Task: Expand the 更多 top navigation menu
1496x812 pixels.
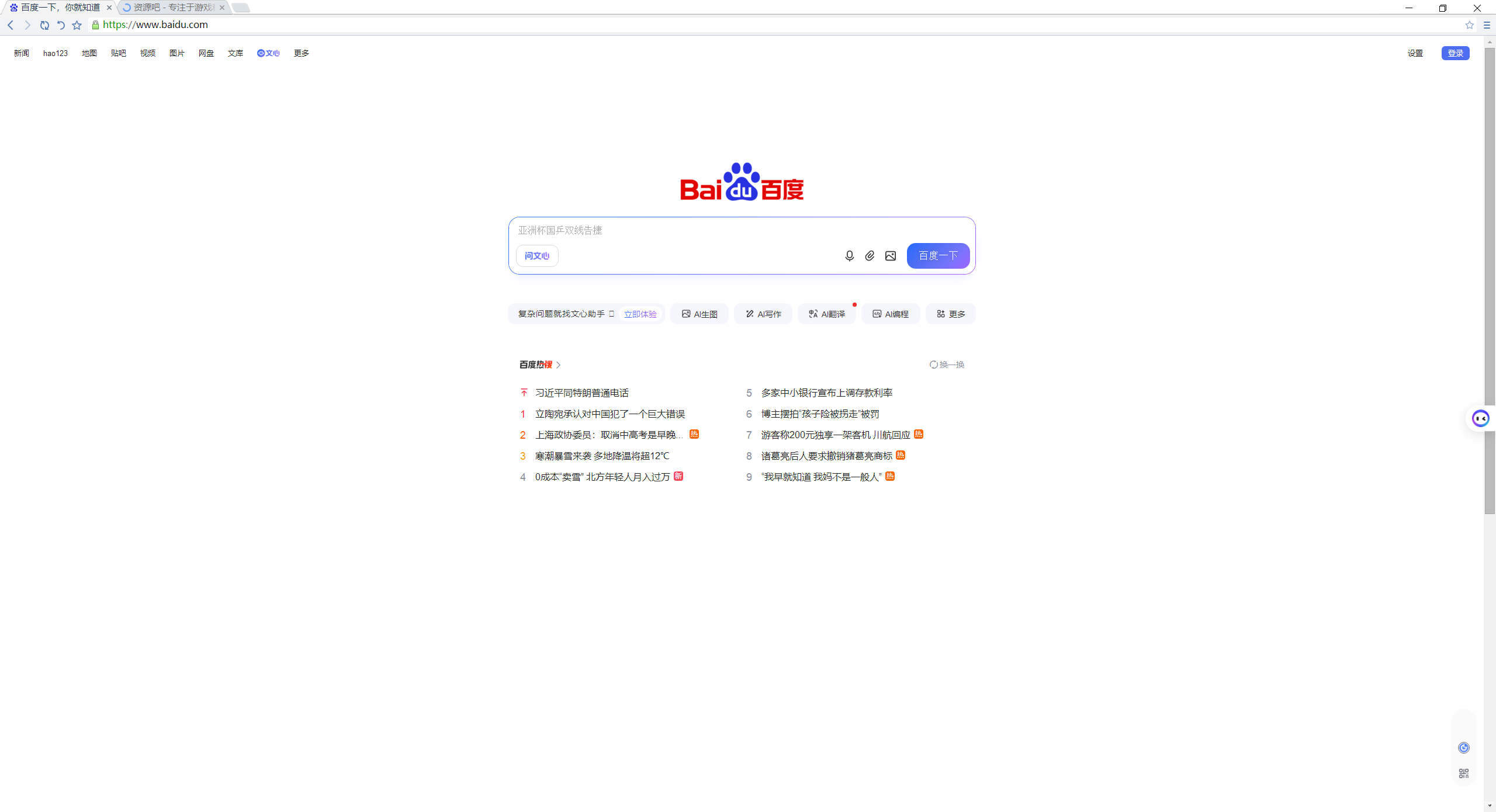Action: tap(301, 53)
